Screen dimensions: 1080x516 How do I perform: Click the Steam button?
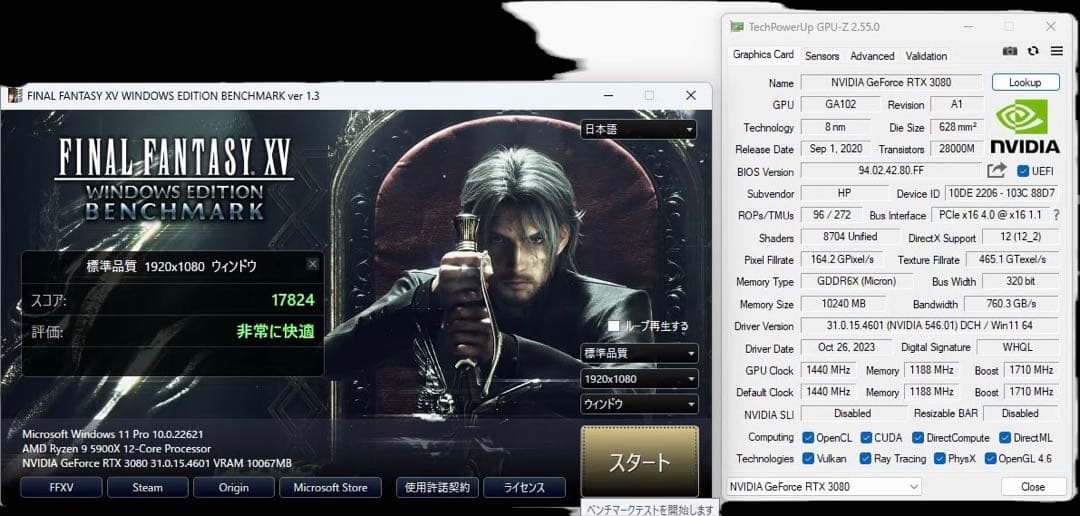147,487
